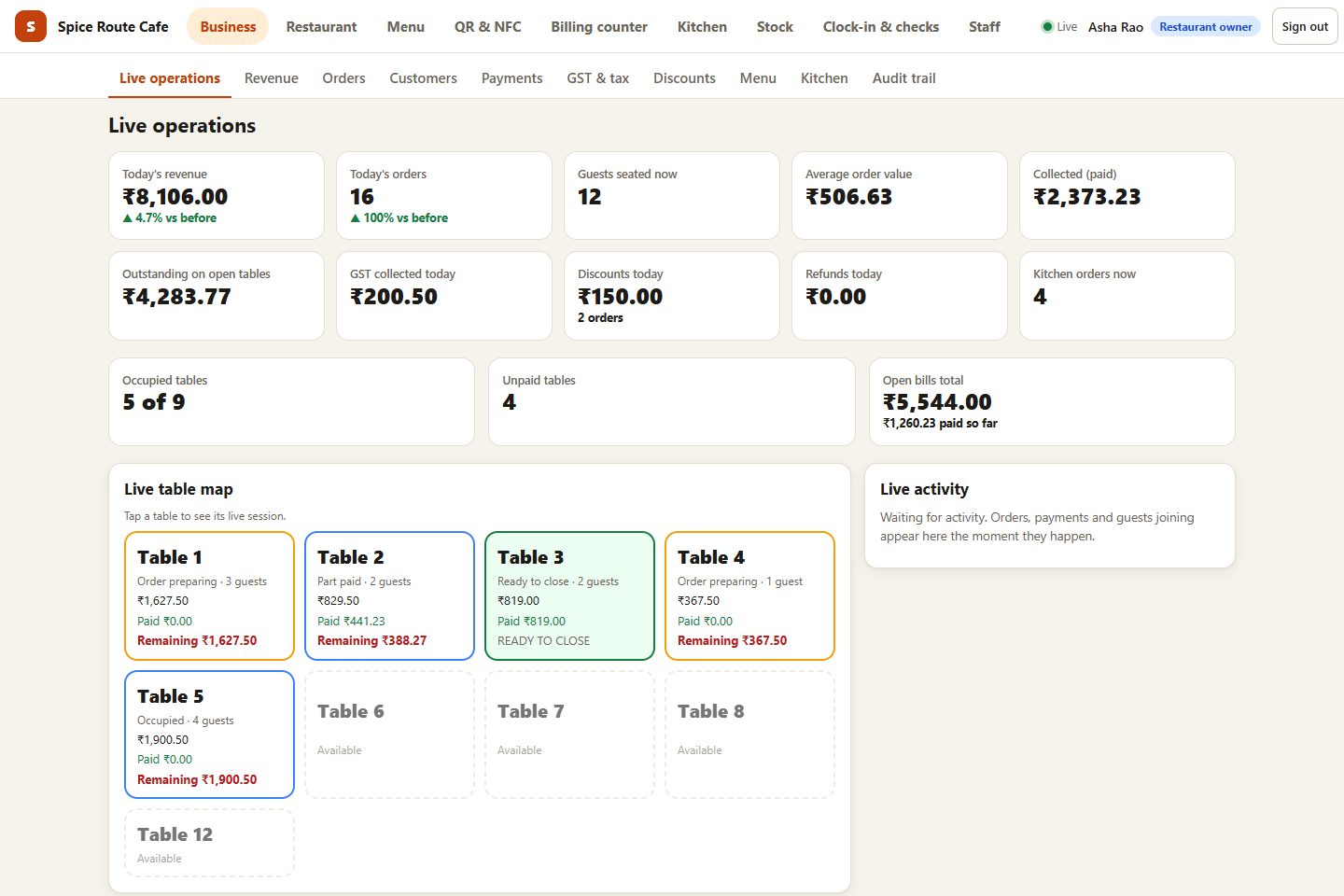Open QR & NFC section
This screenshot has width=1344, height=896.
click(x=487, y=26)
